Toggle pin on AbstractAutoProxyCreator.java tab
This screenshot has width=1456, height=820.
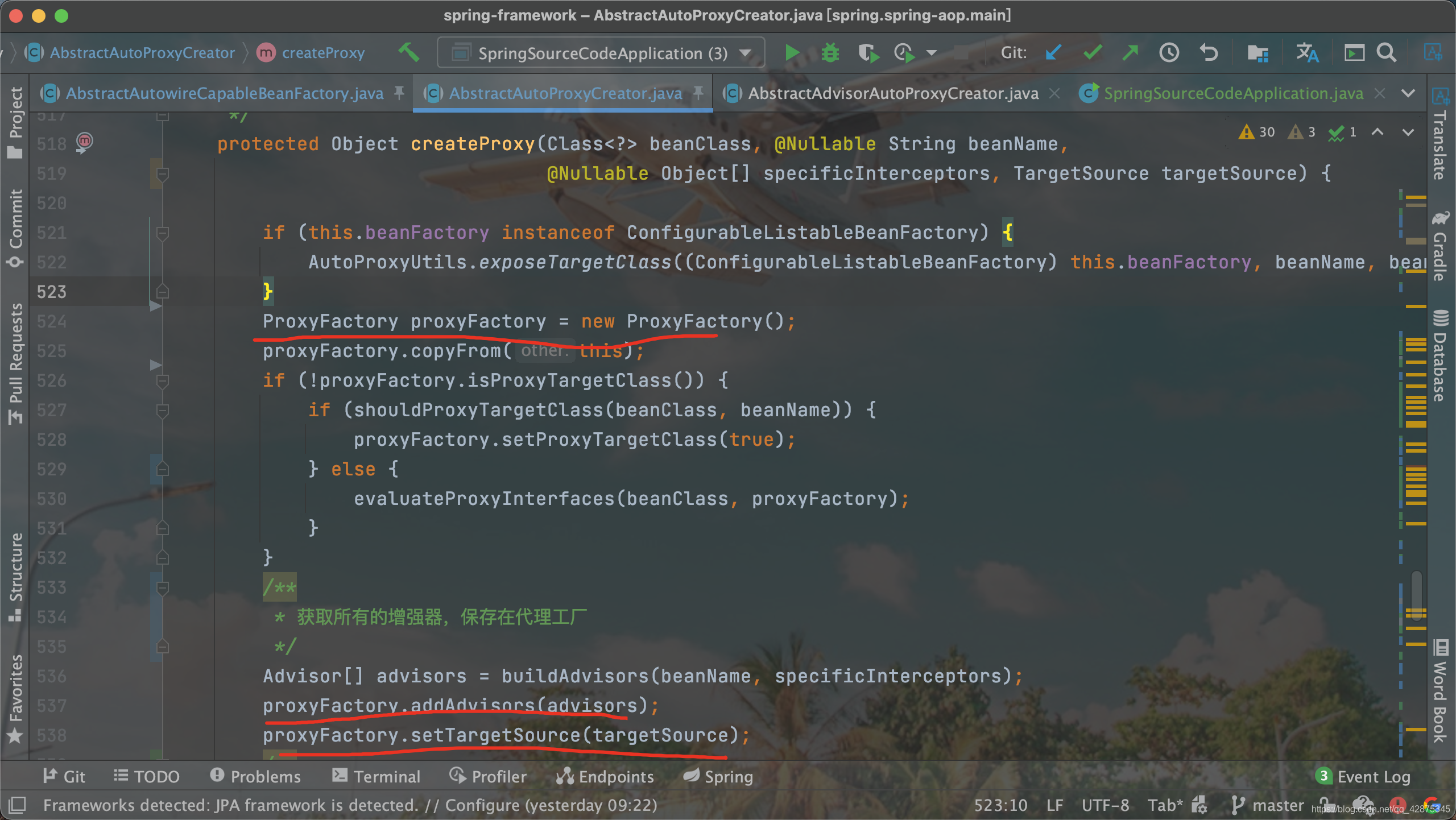point(698,92)
